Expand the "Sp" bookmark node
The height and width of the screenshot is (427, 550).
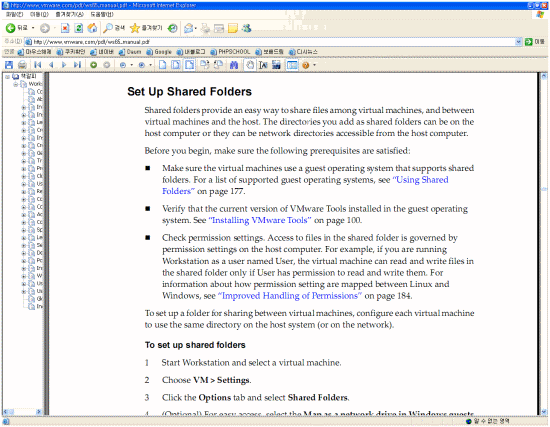24,230
